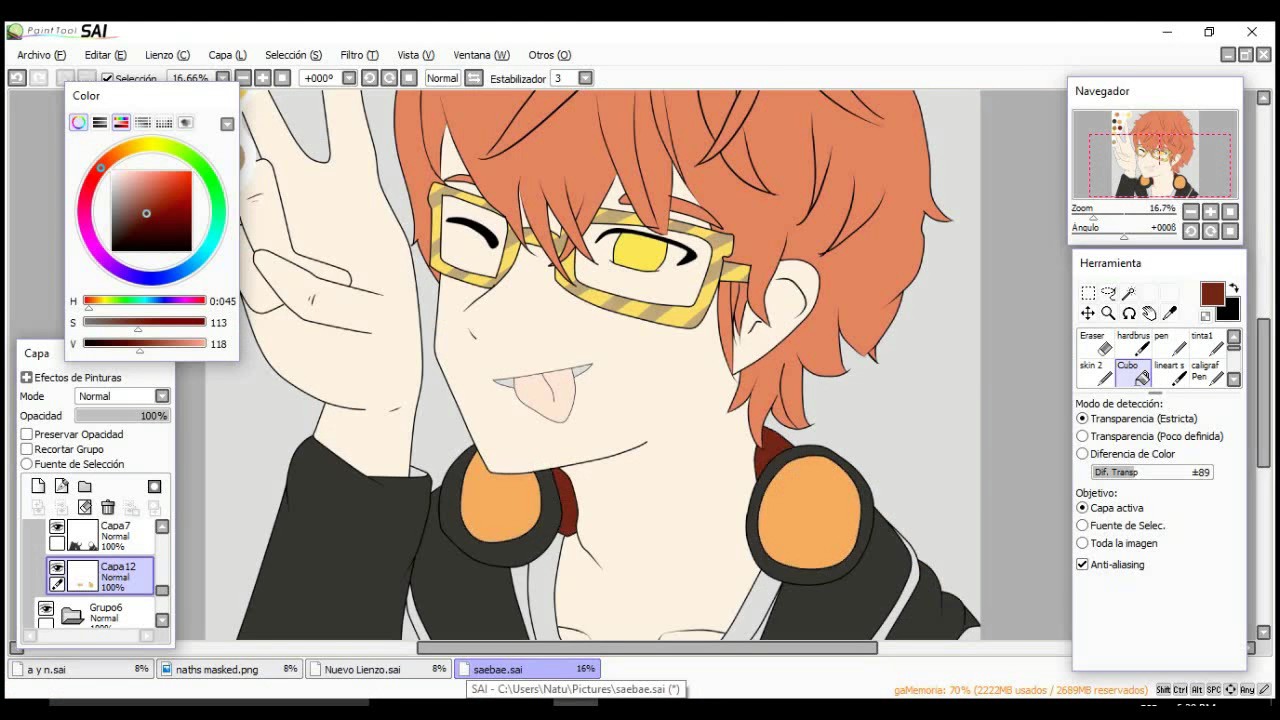Toggle transparent color checker icon
This screenshot has height=720, width=1280.
click(x=1206, y=316)
